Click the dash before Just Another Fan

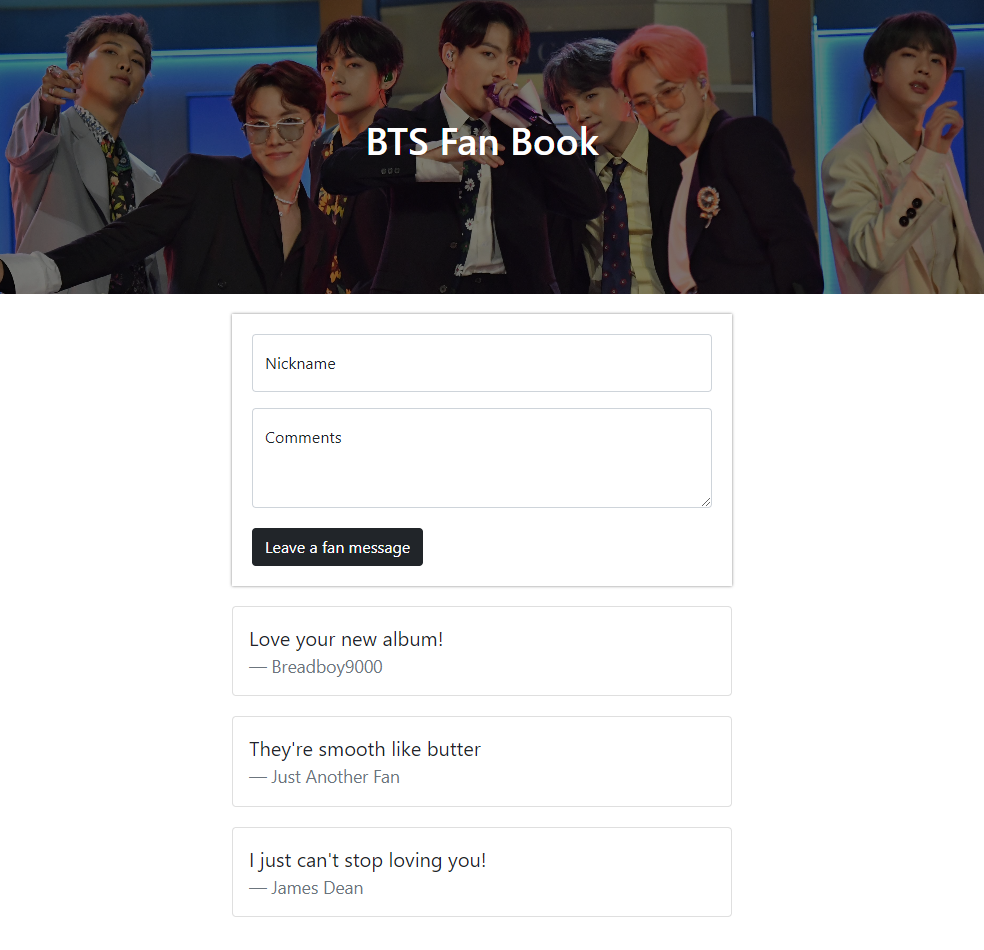[258, 777]
